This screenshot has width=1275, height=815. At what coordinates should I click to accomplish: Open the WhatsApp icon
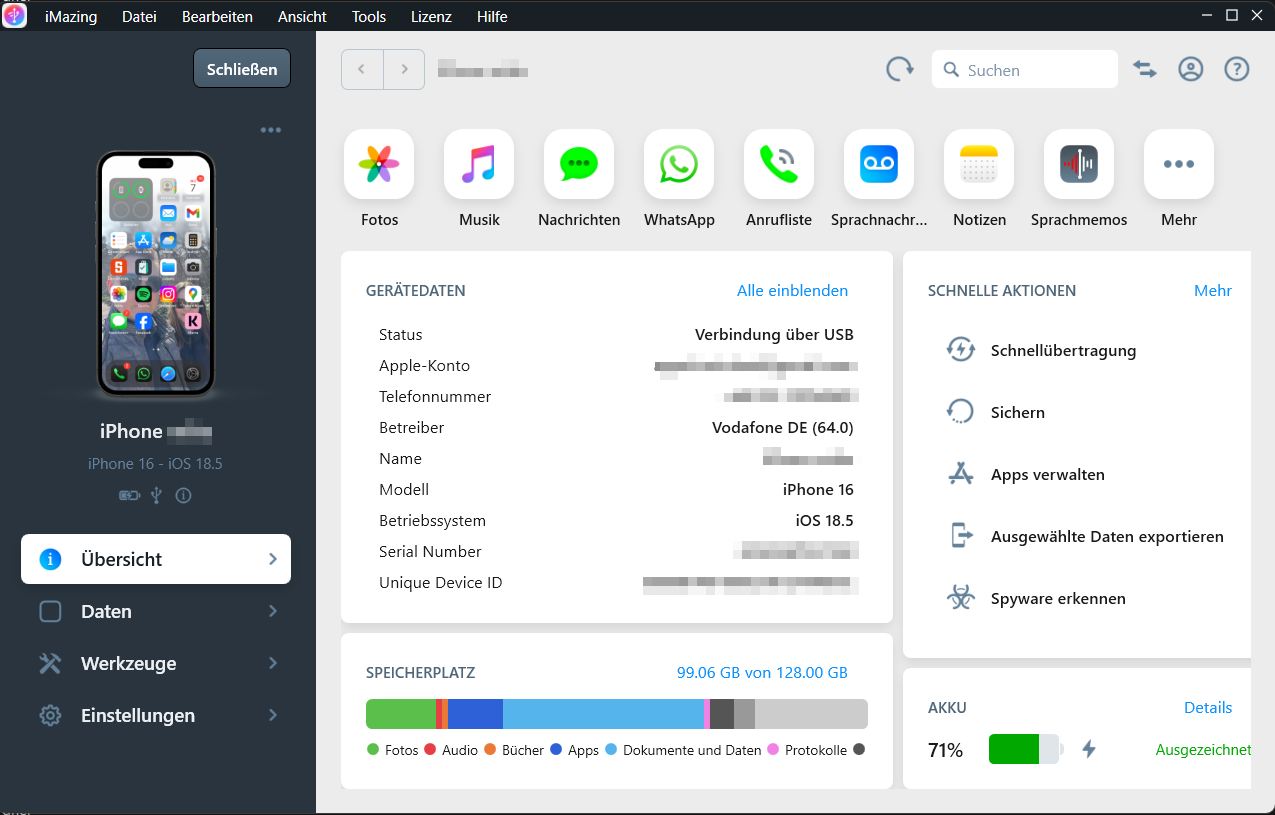tap(679, 164)
